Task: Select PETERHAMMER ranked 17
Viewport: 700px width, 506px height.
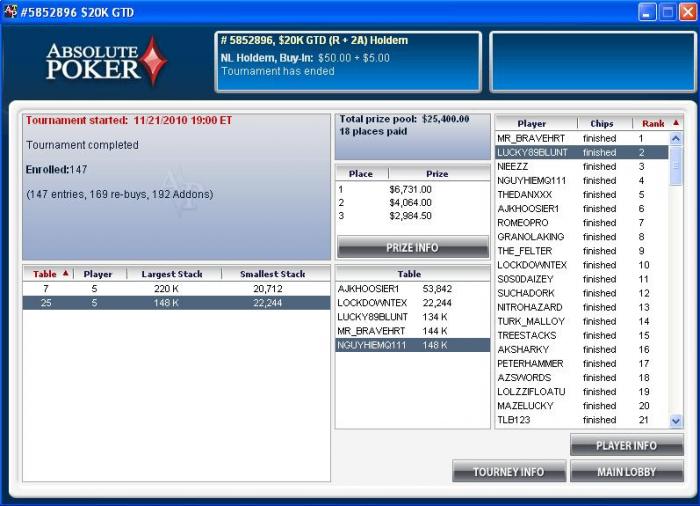Action: click(582, 364)
